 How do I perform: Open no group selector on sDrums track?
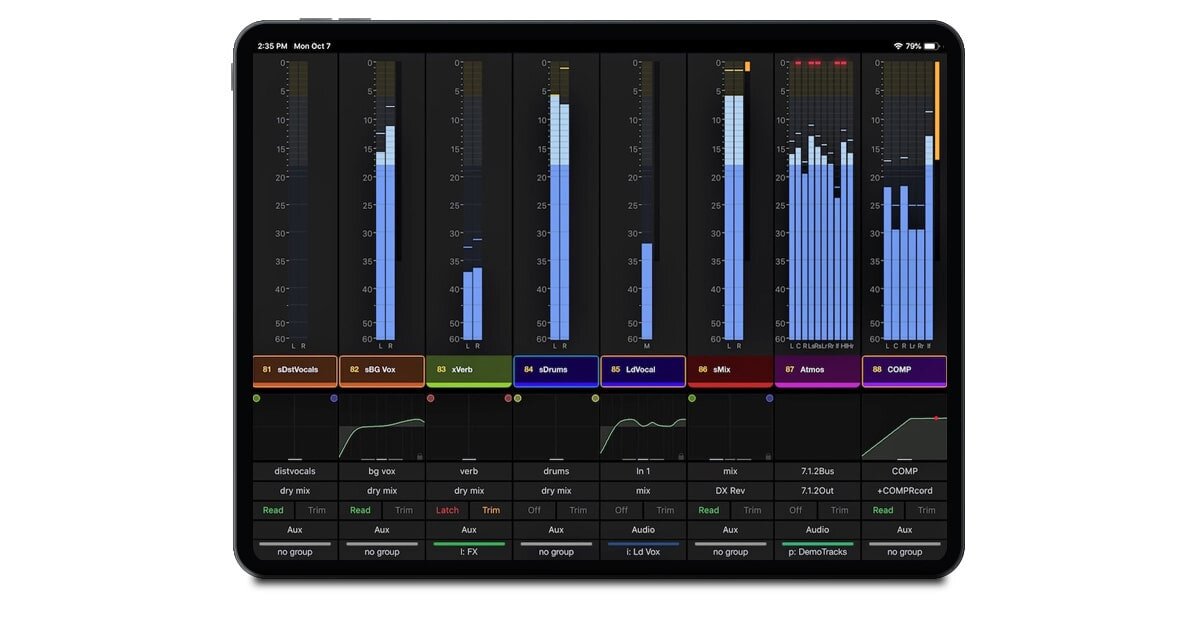(x=556, y=549)
